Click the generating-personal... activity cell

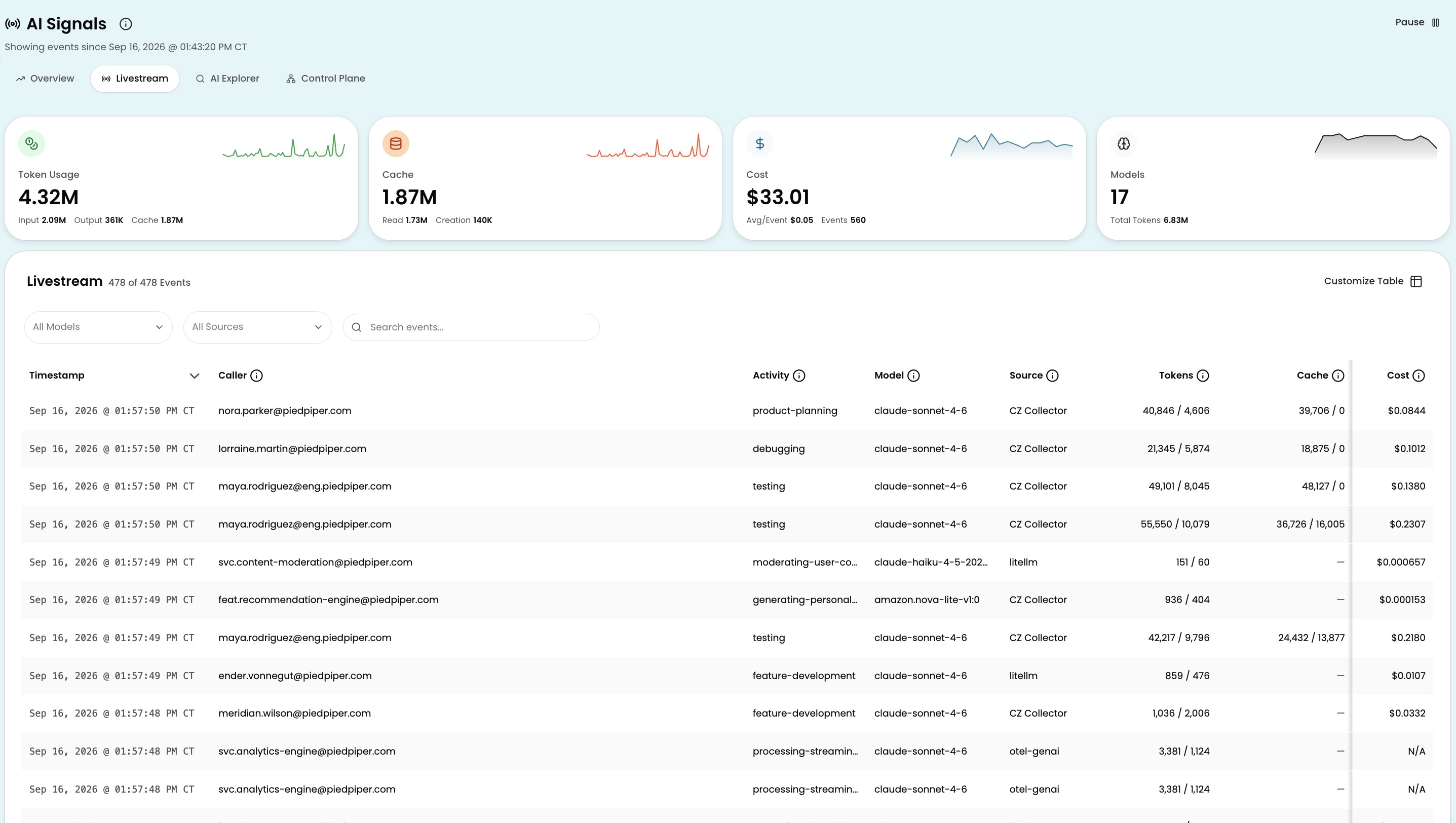click(805, 600)
